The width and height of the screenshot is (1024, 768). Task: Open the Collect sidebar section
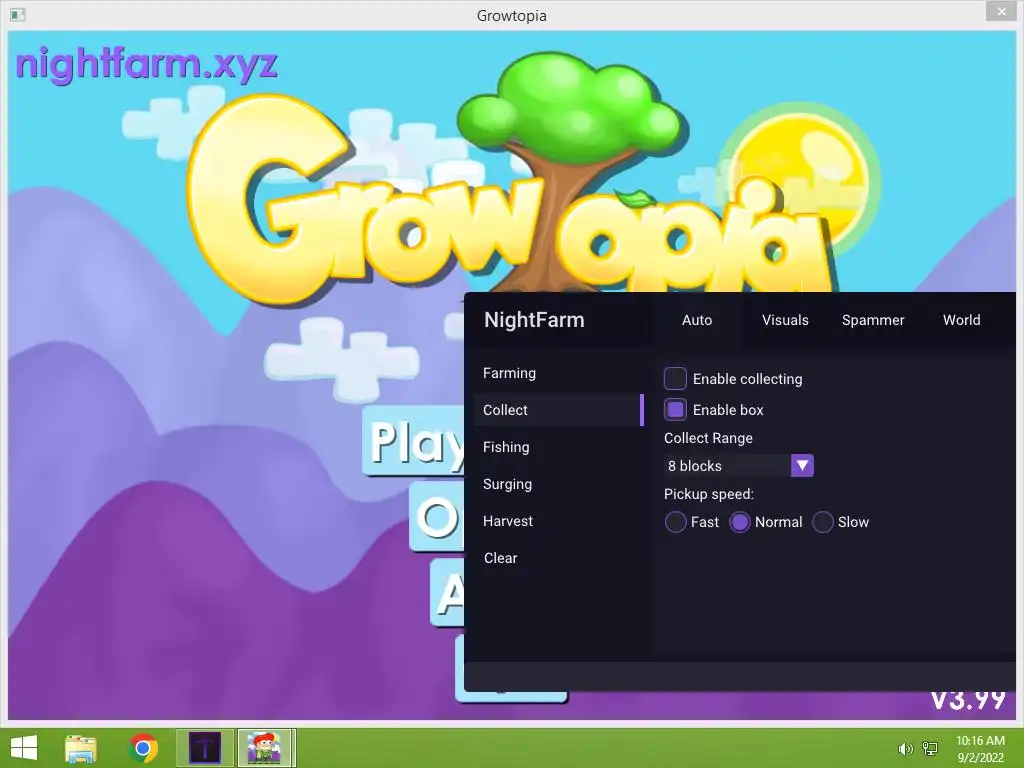click(x=558, y=410)
